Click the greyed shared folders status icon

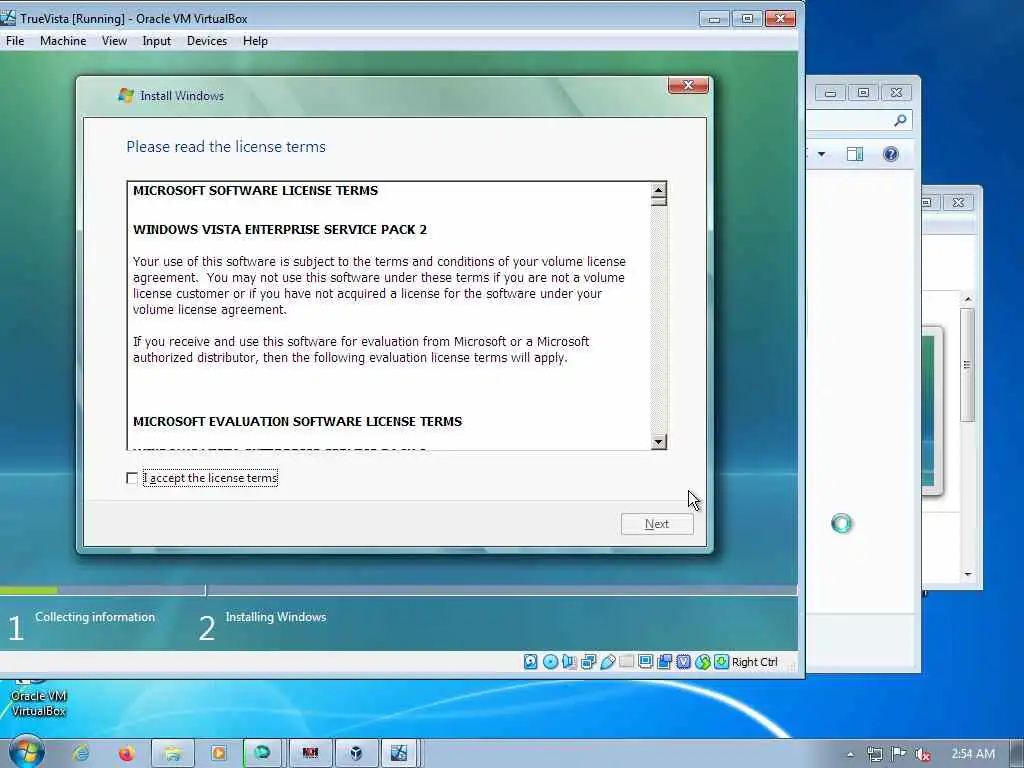626,662
